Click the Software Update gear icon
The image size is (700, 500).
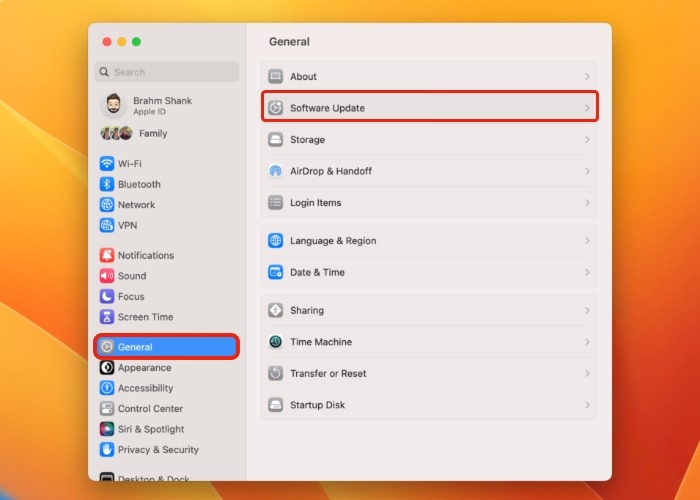[x=275, y=108]
